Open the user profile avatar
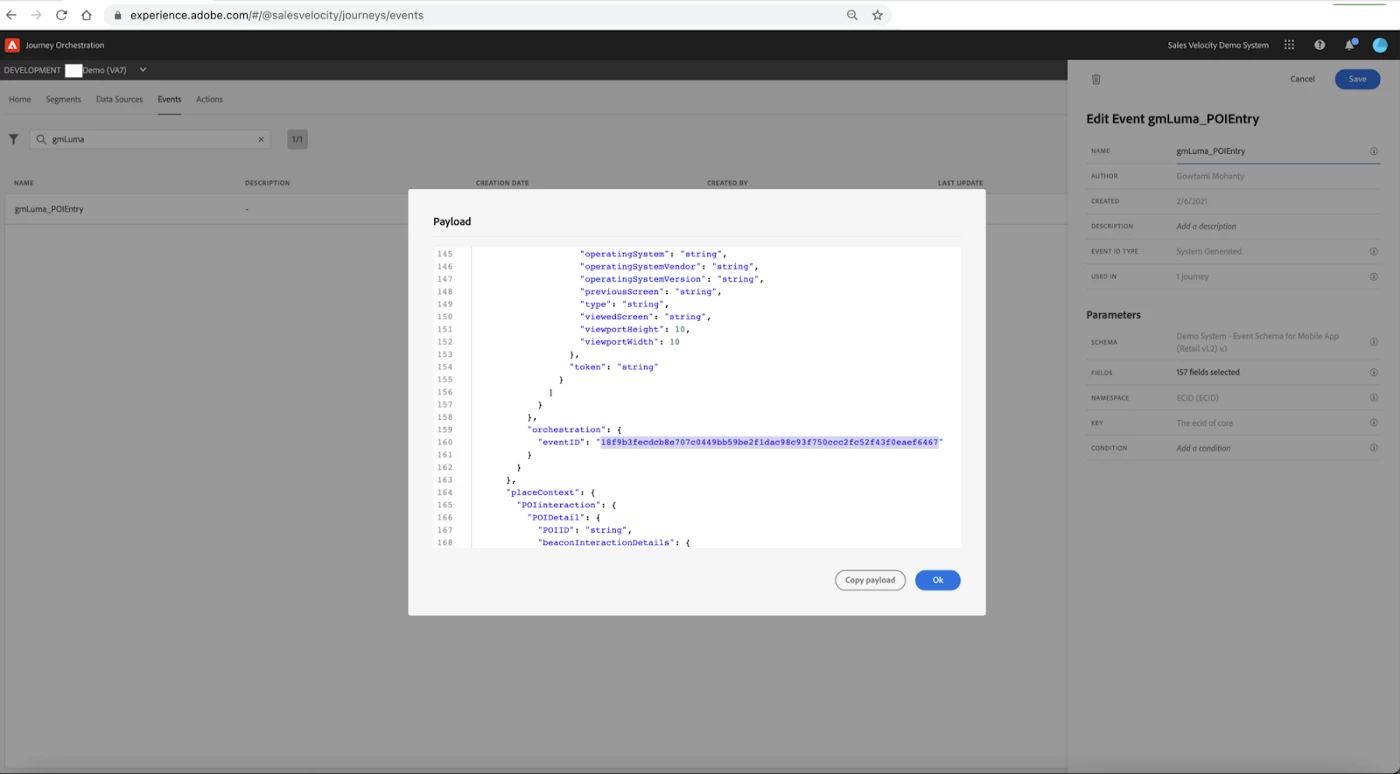This screenshot has width=1400, height=774. (x=1380, y=45)
